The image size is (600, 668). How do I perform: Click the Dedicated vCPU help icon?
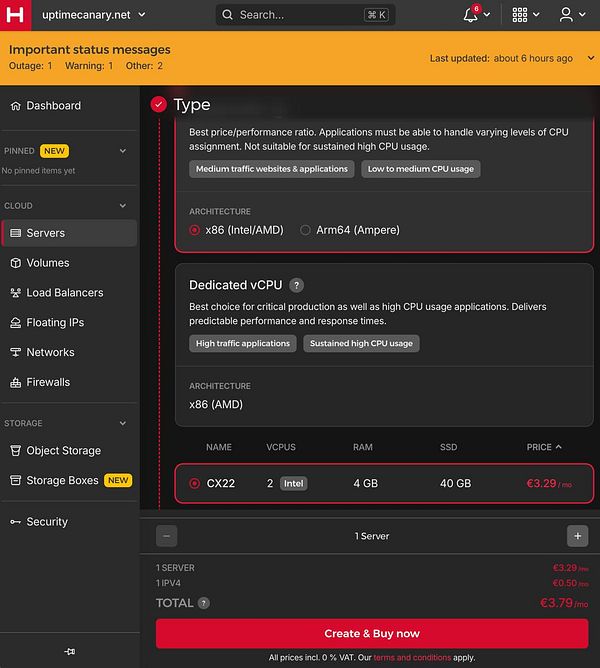tap(297, 285)
